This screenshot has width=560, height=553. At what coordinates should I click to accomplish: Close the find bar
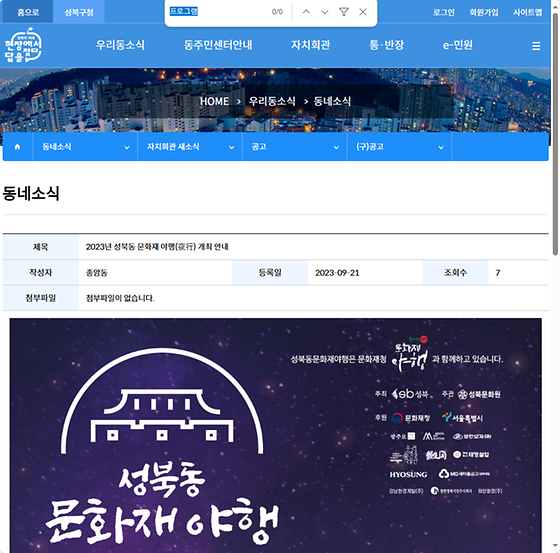pyautogui.click(x=363, y=12)
